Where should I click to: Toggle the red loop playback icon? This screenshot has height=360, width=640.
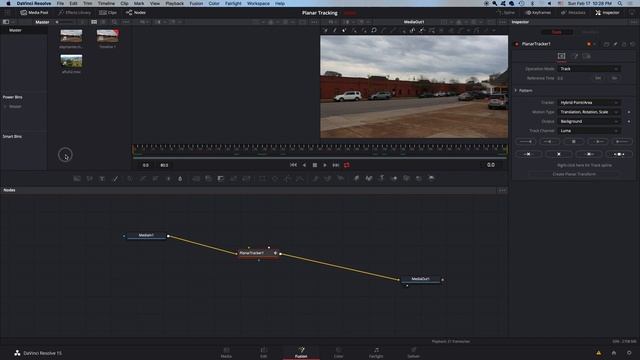(347, 165)
